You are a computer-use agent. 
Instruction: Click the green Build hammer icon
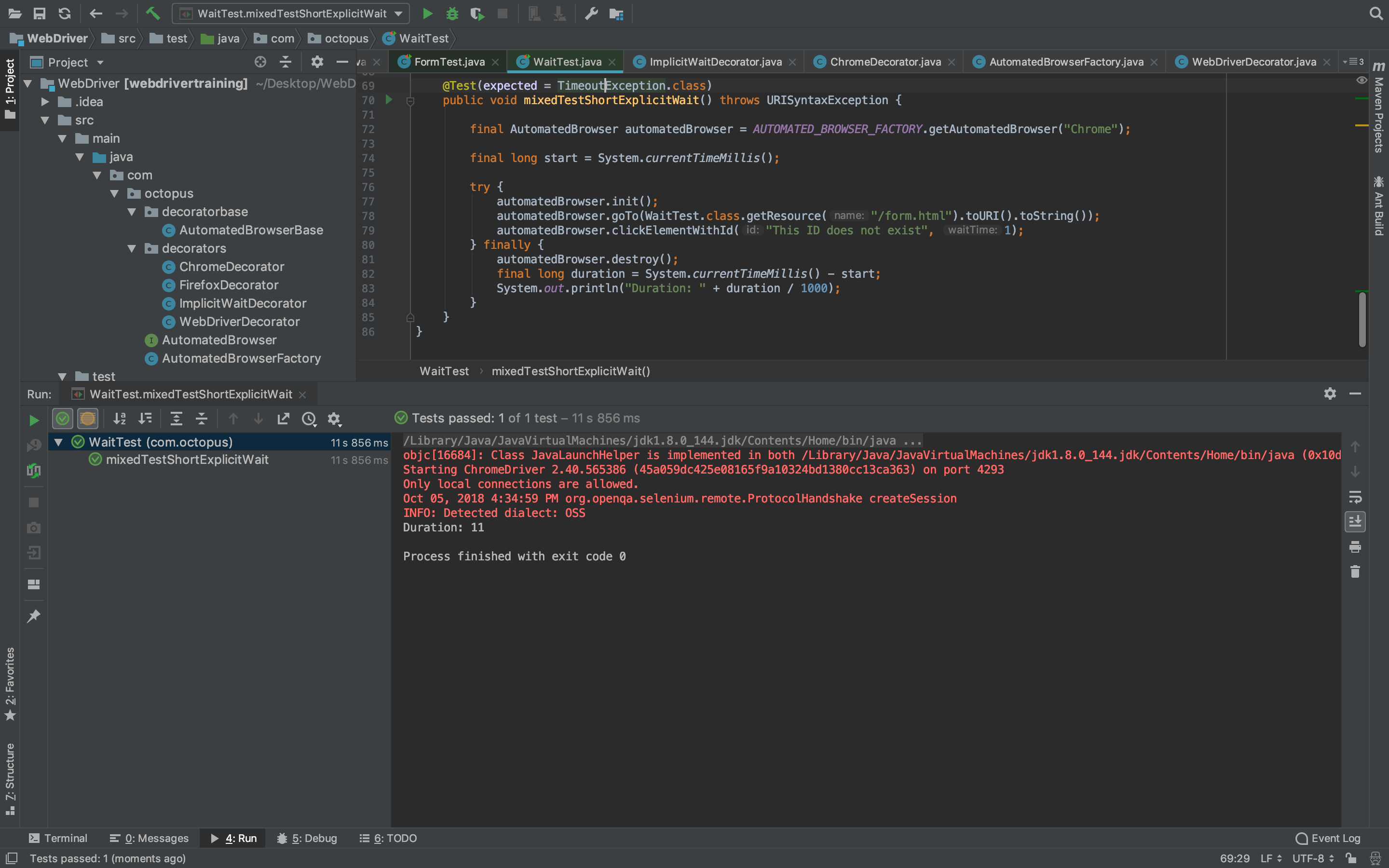[152, 13]
